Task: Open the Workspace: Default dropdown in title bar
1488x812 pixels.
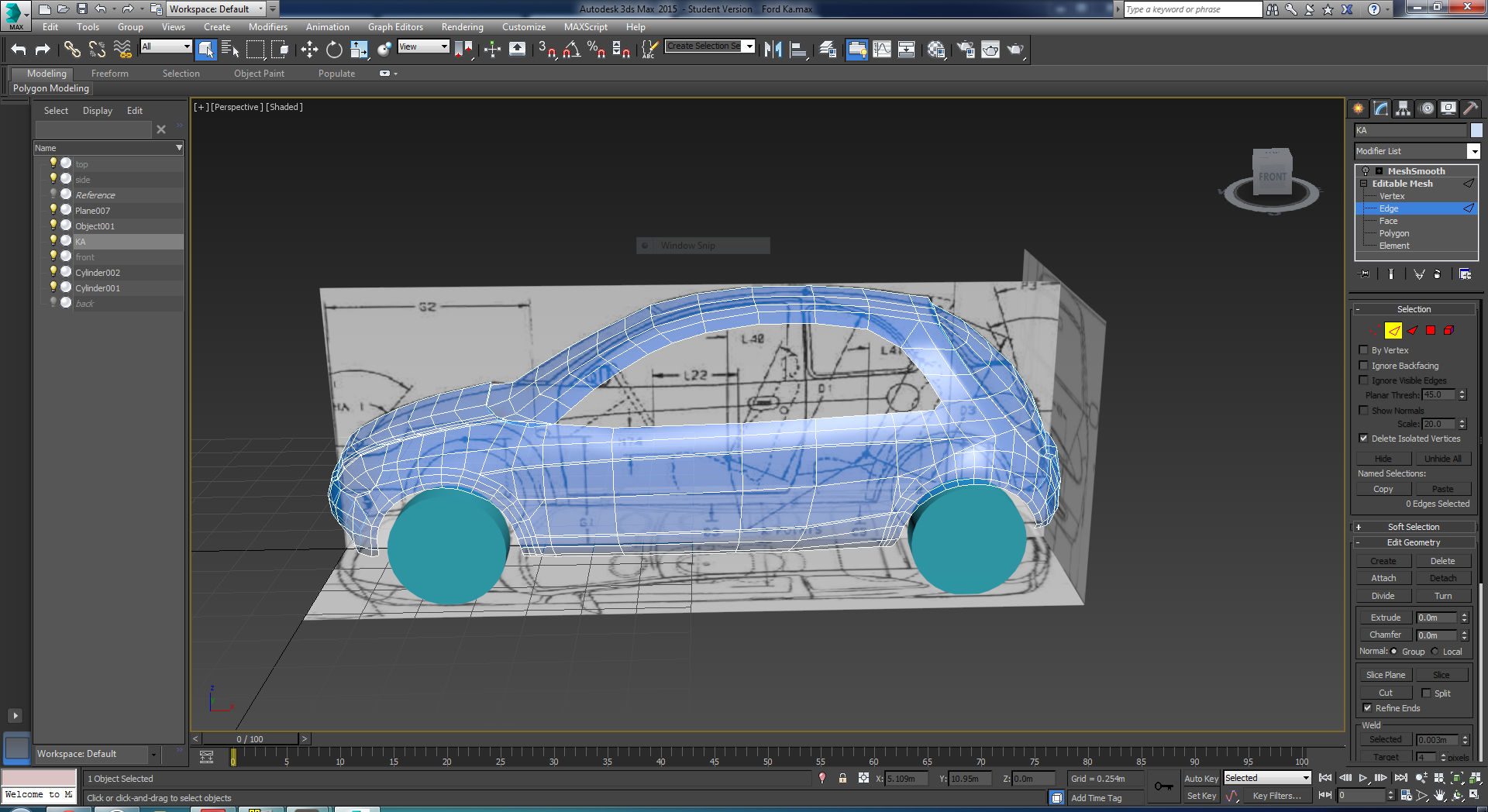Action: click(261, 9)
